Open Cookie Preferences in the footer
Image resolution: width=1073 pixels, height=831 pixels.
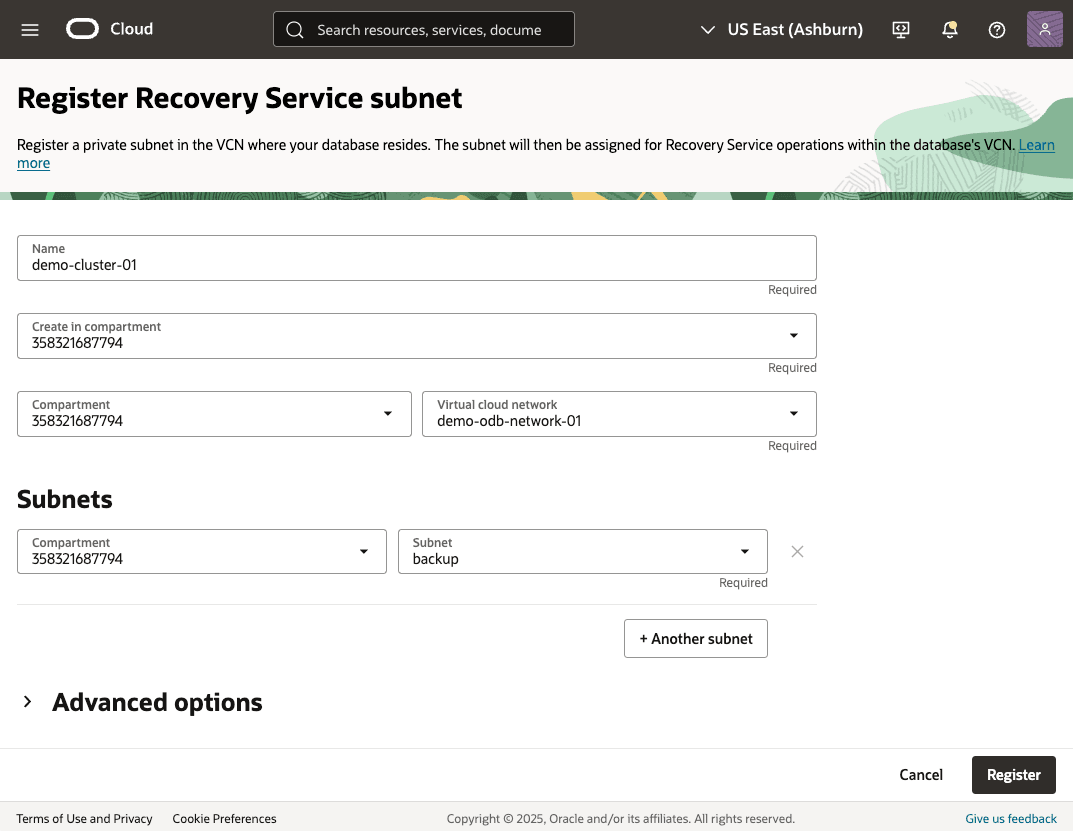tap(224, 818)
